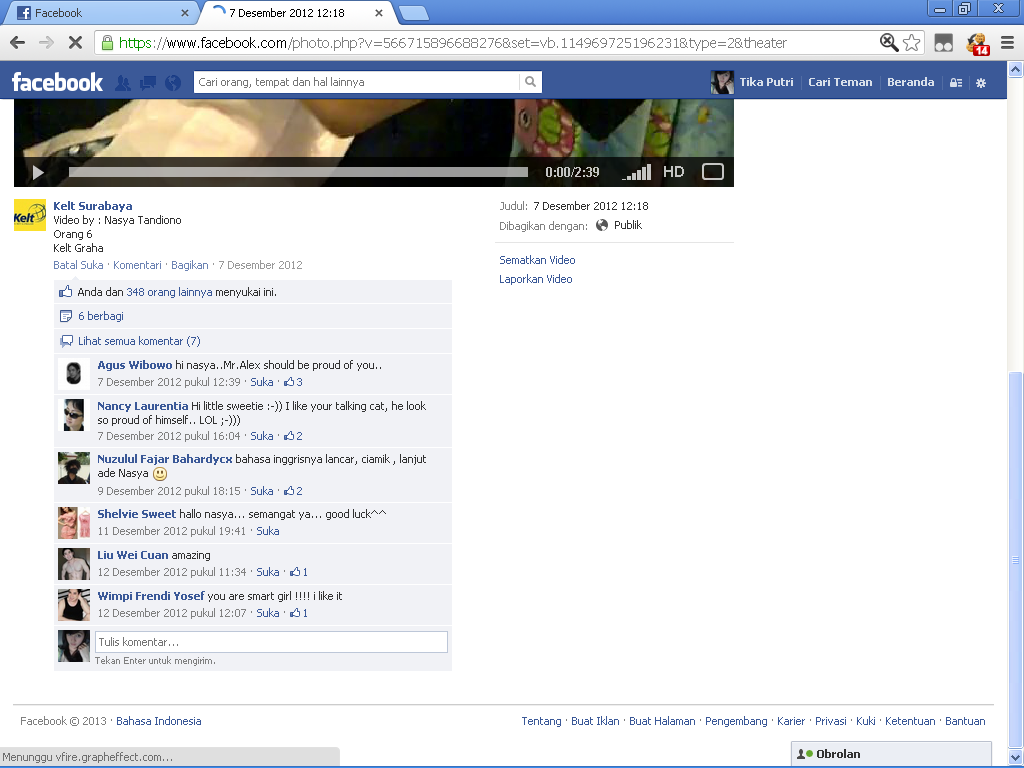The image size is (1024, 768).
Task: Click the Facebook logo
Action: (x=57, y=82)
